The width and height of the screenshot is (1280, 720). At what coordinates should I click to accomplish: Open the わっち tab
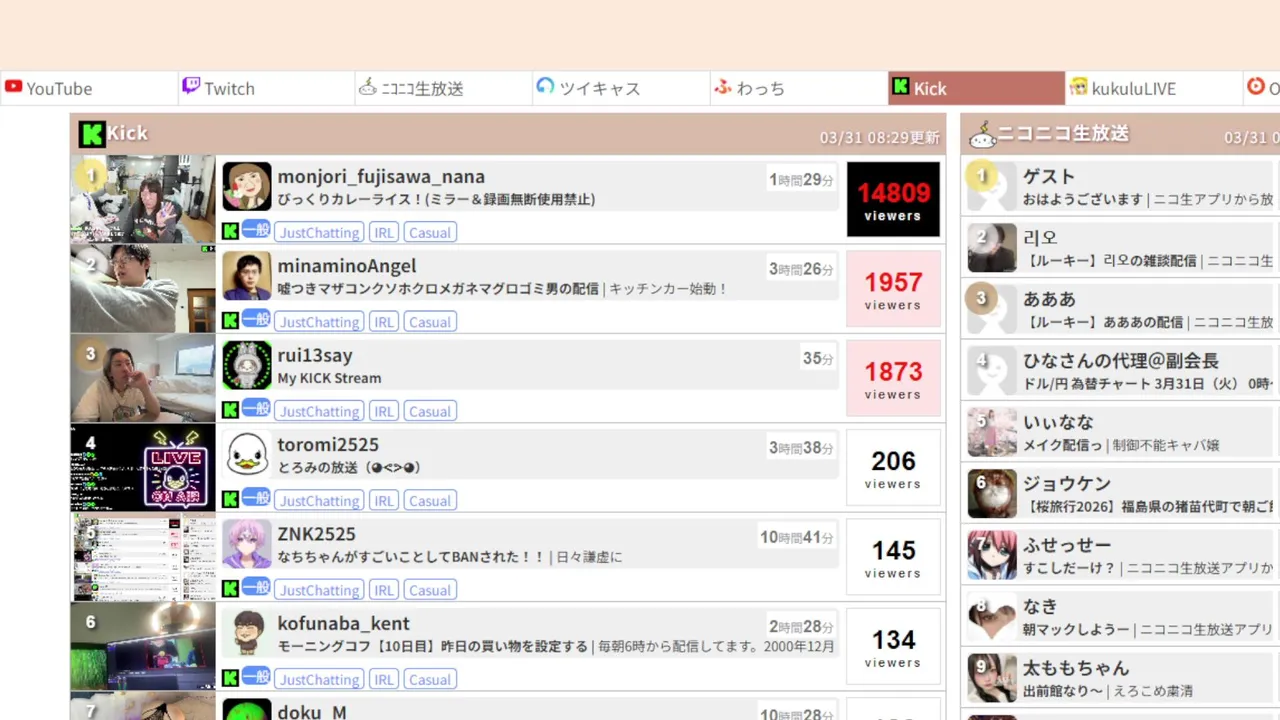click(797, 88)
